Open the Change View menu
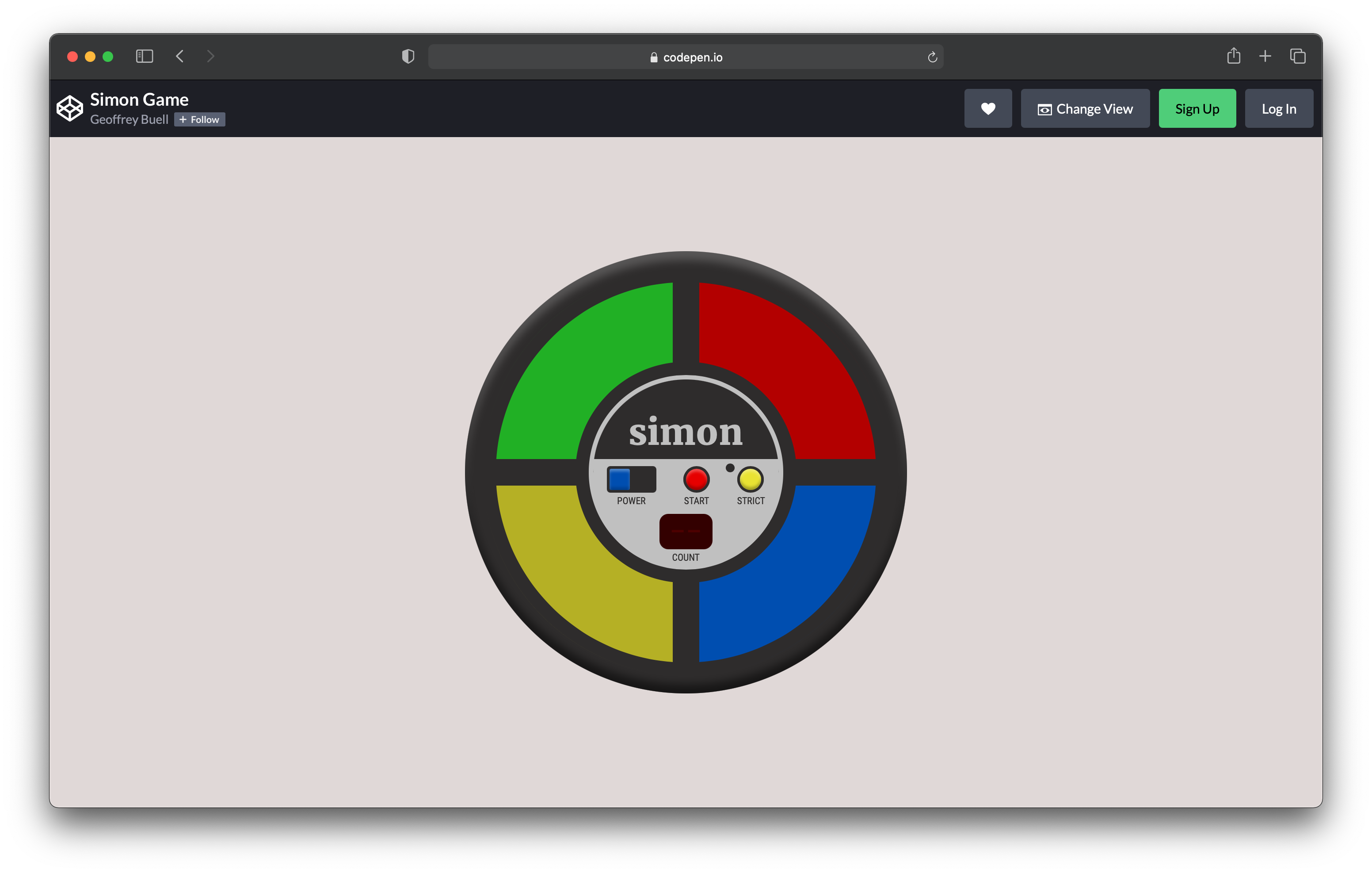The image size is (1372, 873). click(1085, 108)
